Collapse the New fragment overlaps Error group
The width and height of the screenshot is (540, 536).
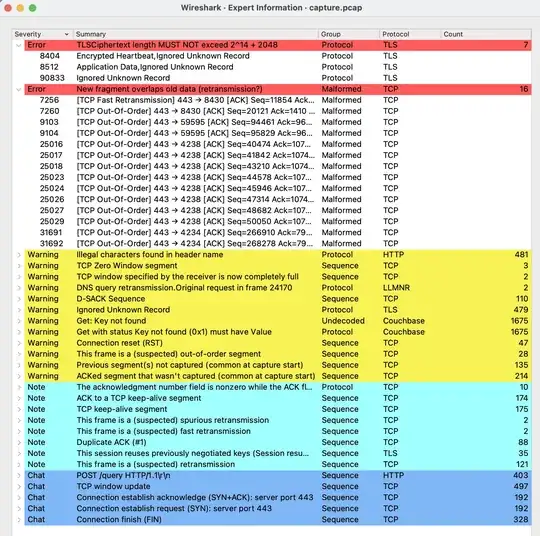coord(19,89)
